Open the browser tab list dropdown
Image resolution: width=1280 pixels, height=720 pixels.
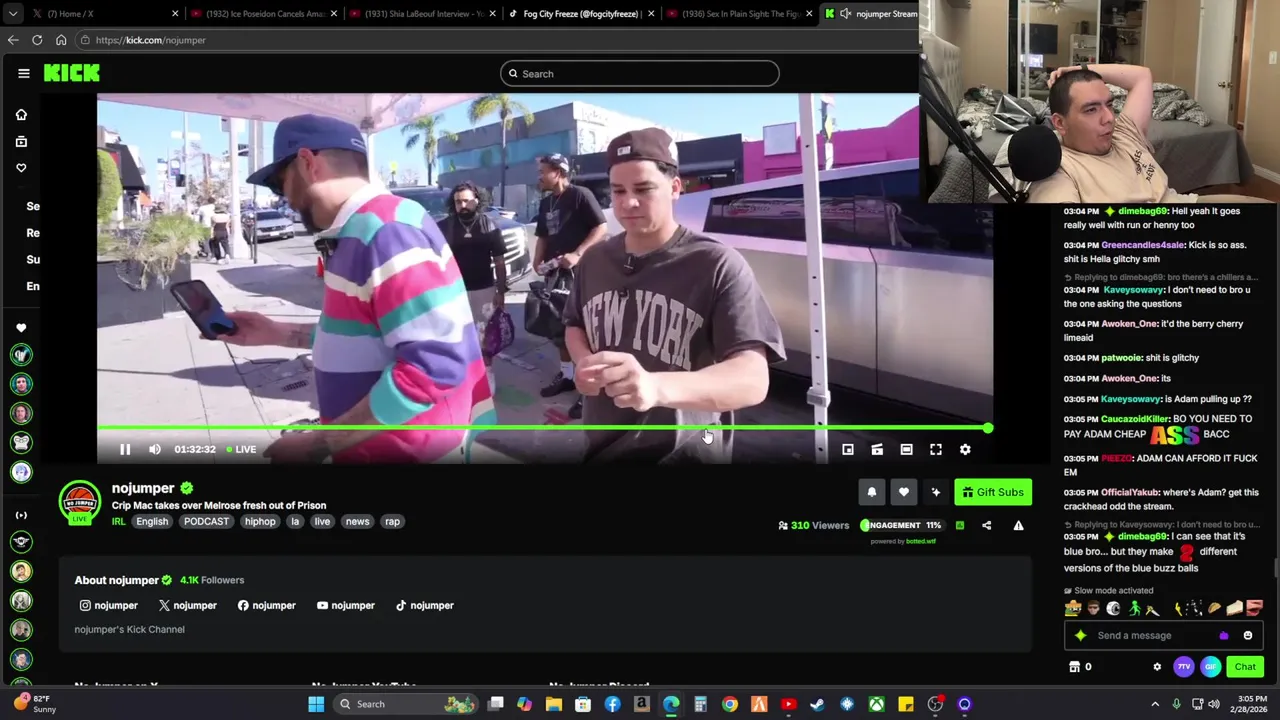point(12,14)
